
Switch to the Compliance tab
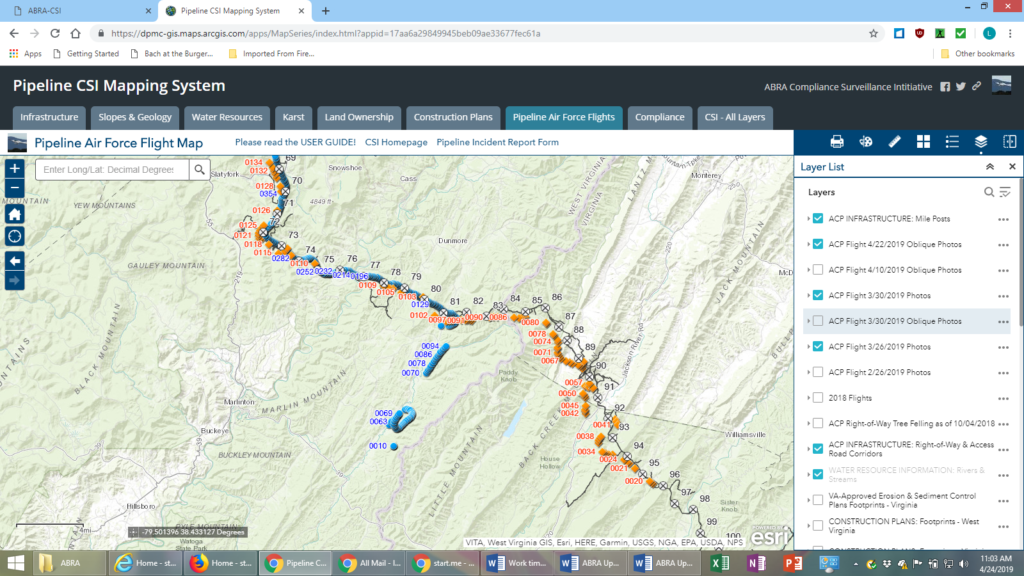660,117
